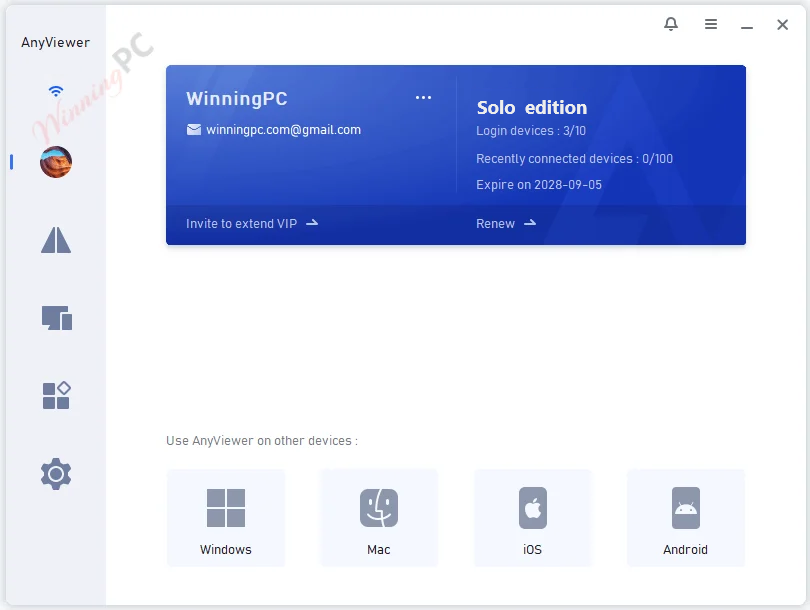Click the Renew link
The image size is (810, 610).
[495, 224]
